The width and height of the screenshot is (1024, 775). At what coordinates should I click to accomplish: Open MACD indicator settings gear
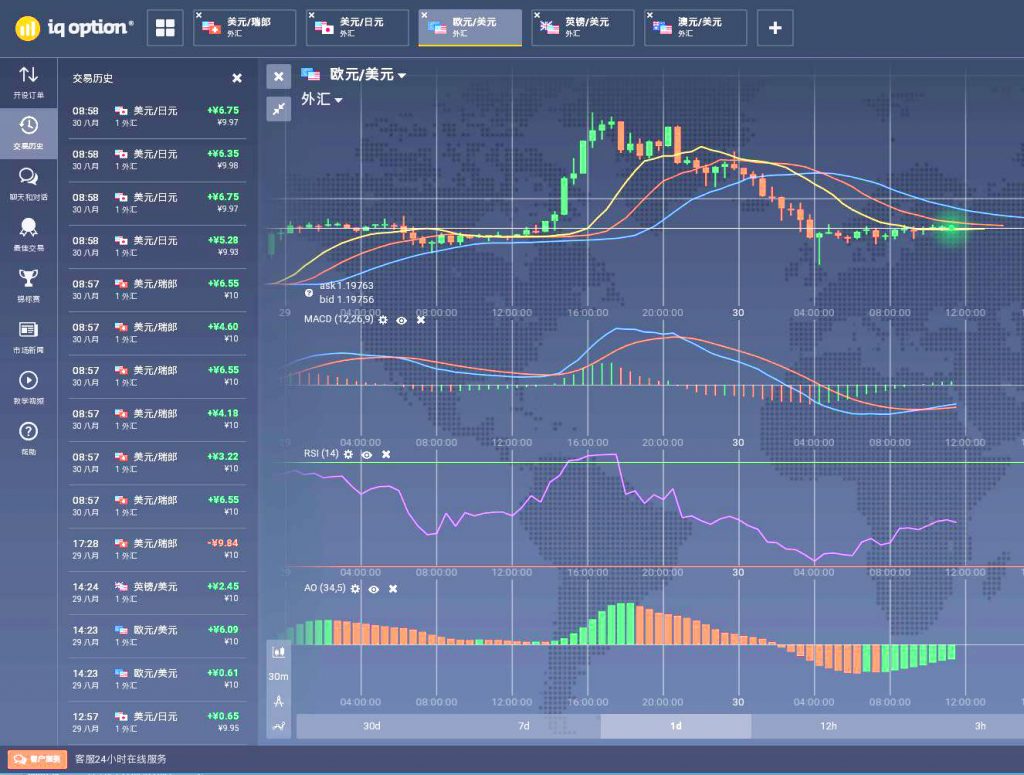pyautogui.click(x=382, y=320)
